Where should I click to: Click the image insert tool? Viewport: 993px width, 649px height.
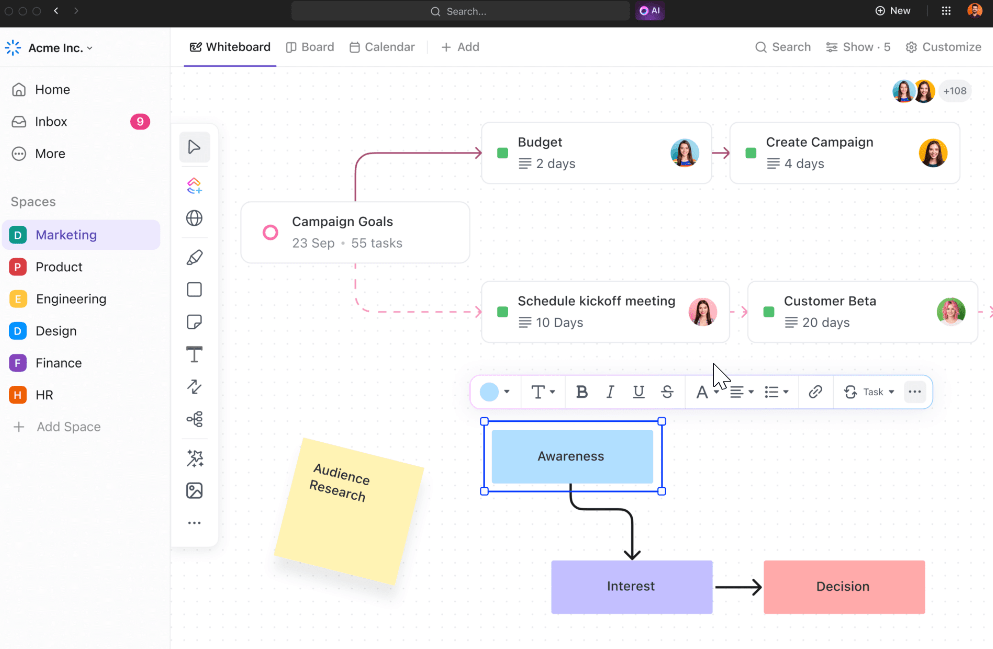194,491
